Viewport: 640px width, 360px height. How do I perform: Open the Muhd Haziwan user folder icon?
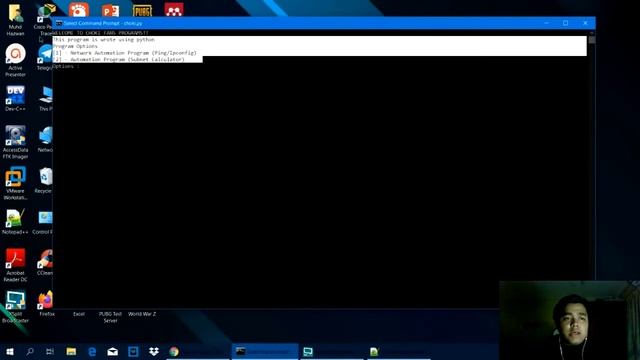(16, 19)
